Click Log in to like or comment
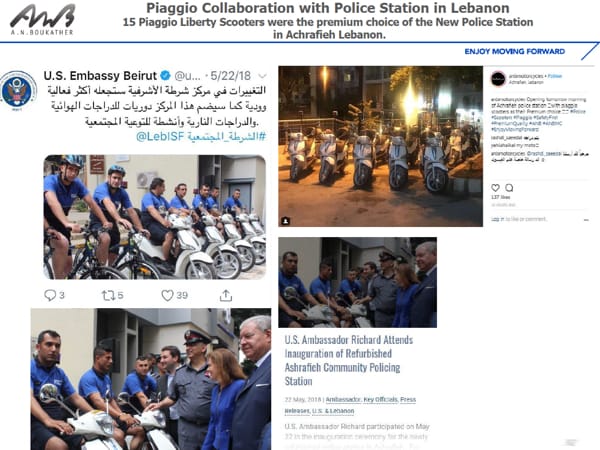Screen dimensions: 600x450 519,219
